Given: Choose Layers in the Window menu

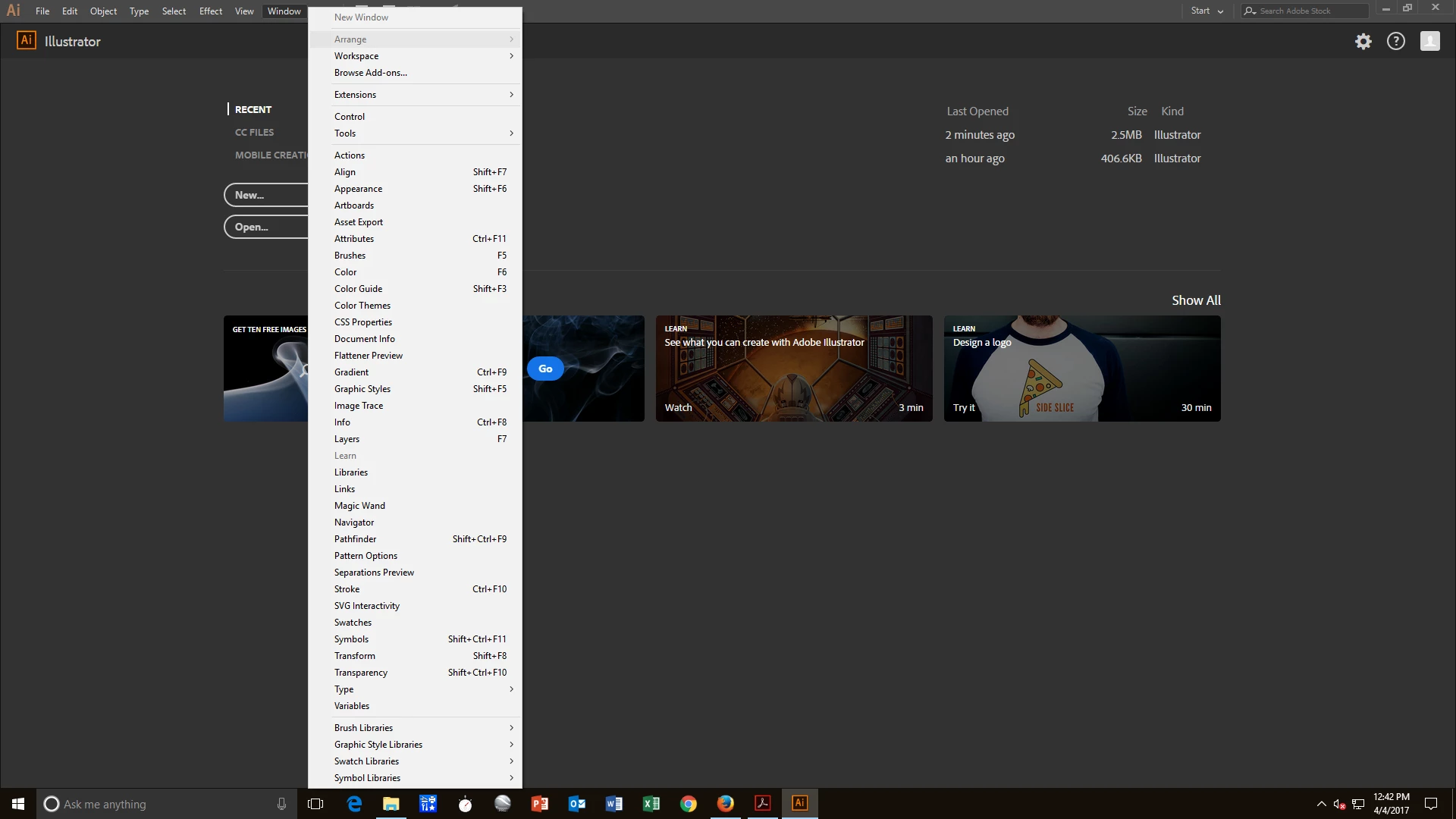Looking at the screenshot, I should (347, 439).
